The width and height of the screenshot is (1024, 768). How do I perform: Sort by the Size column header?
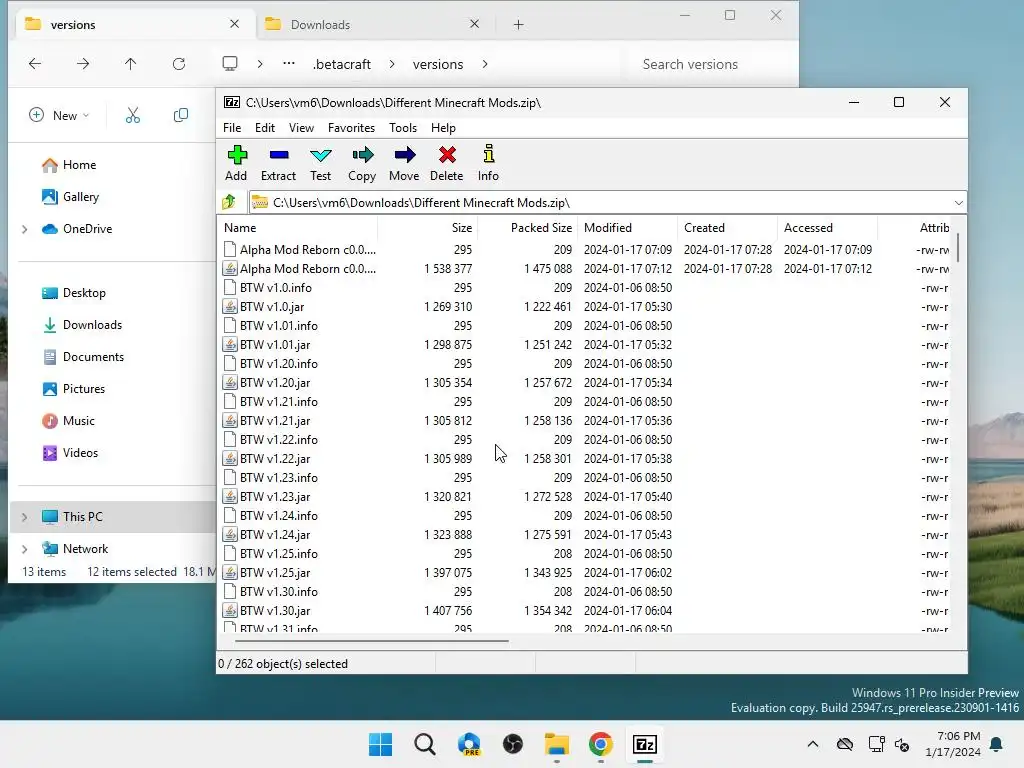tap(428, 228)
